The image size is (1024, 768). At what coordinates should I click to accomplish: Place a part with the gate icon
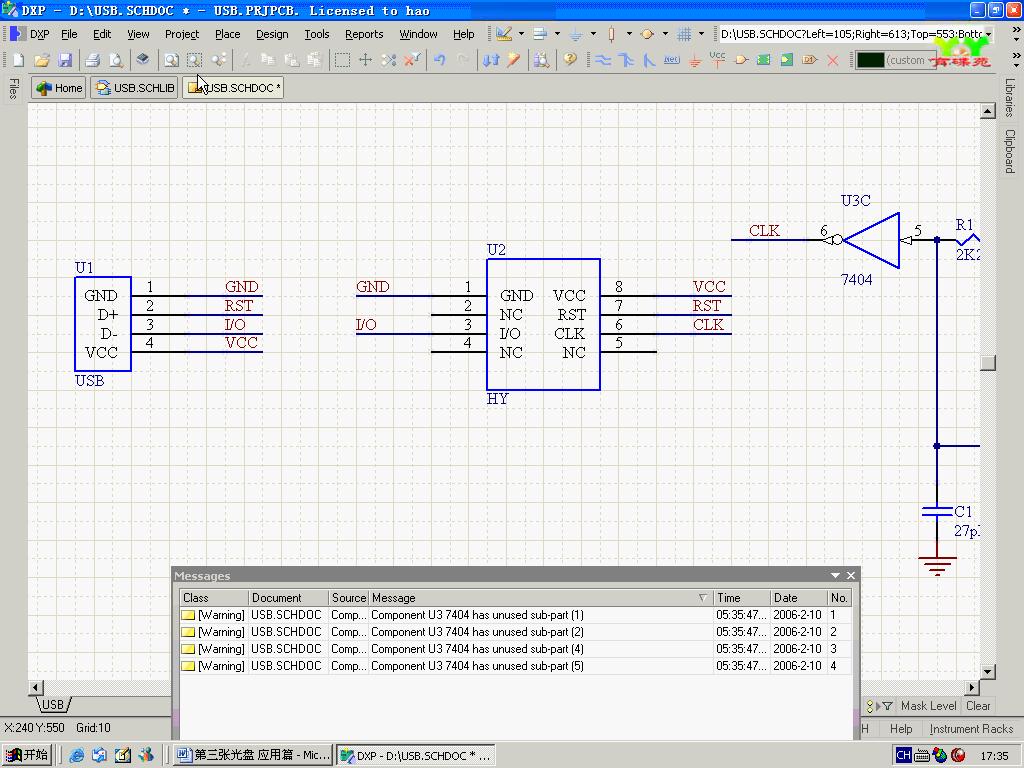point(741,60)
